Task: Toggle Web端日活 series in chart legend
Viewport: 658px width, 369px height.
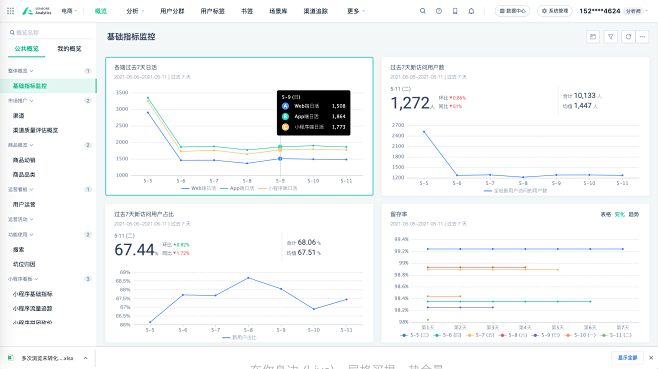Action: tap(198, 188)
